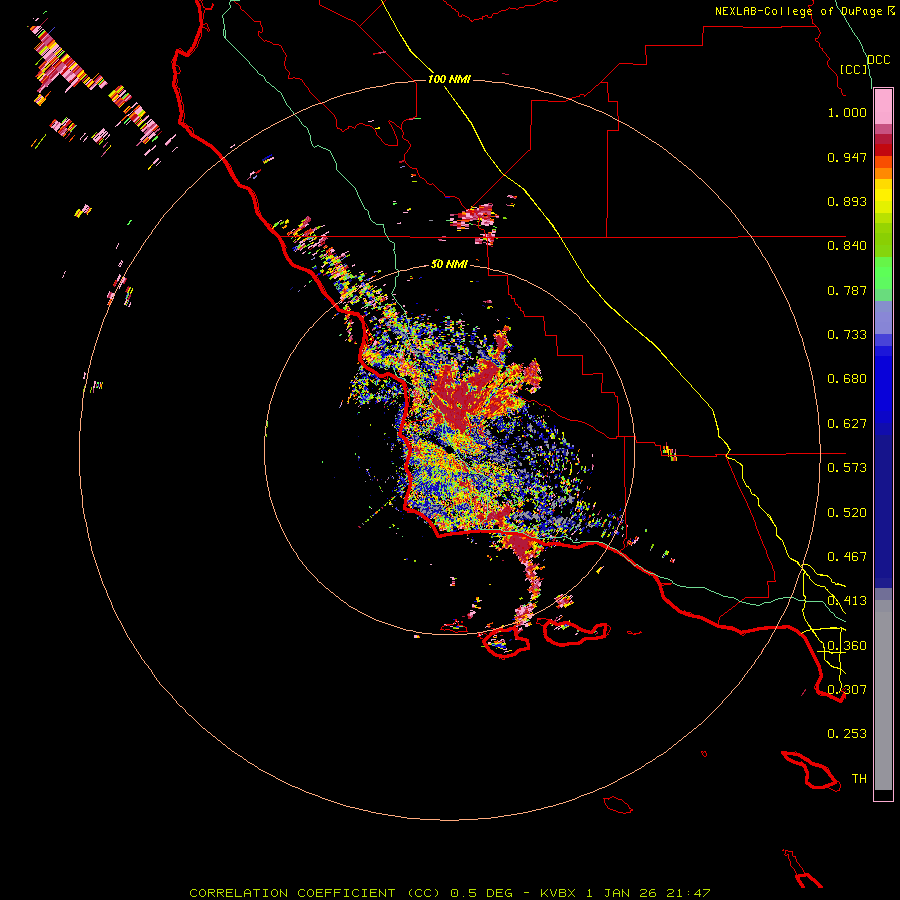Pick the olive green swatch near 0.840
900x900 pixels.
[x=883, y=240]
